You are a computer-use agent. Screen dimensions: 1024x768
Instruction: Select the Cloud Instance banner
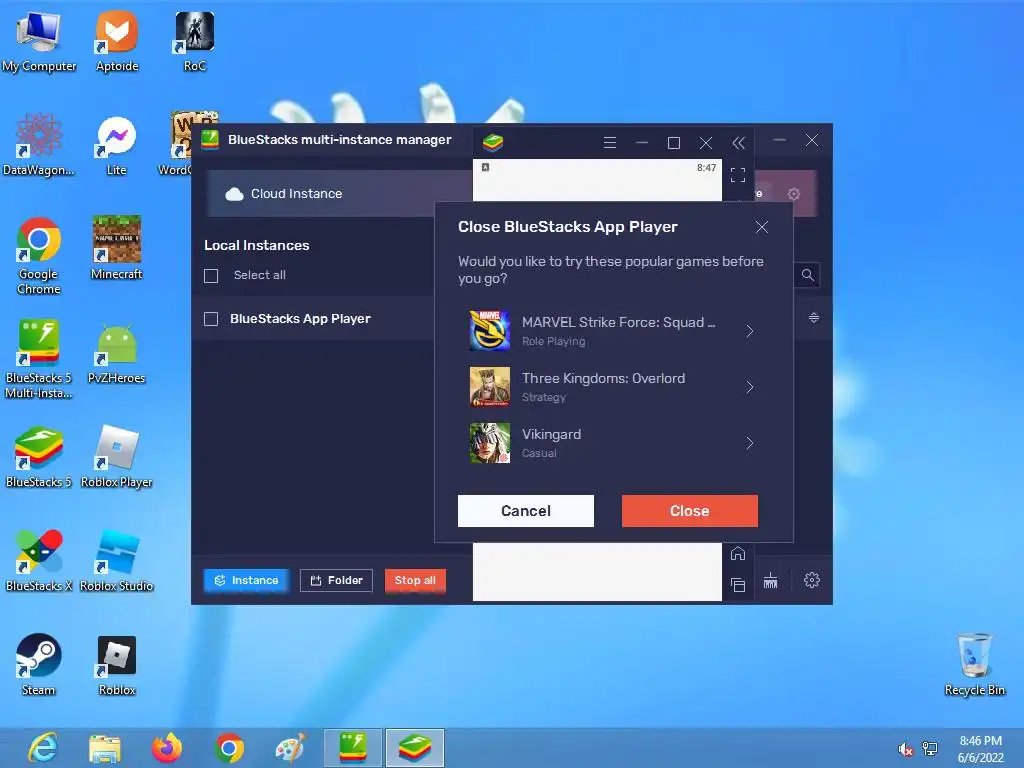tap(340, 193)
